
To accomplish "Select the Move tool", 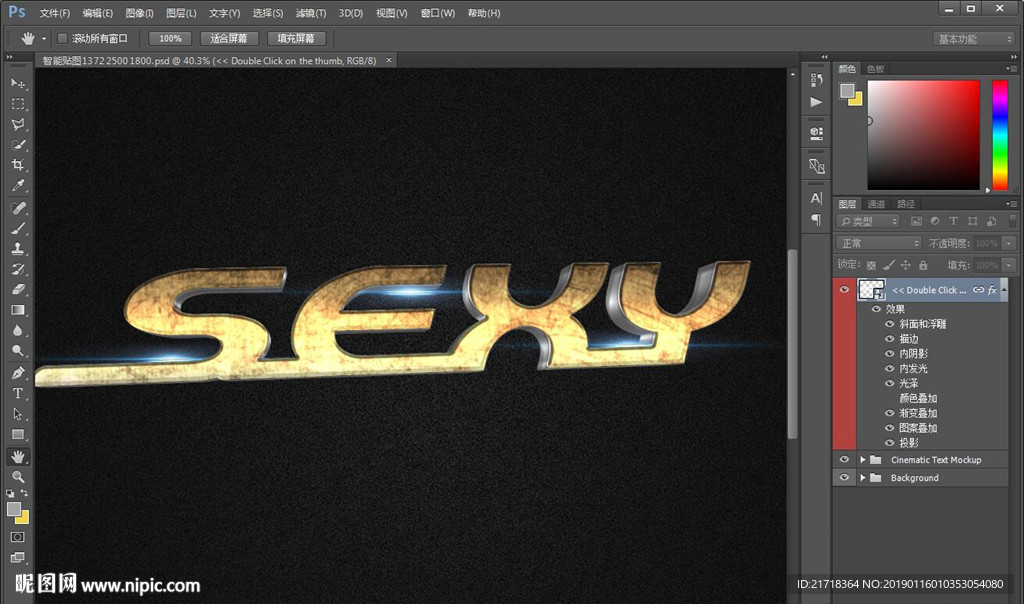I will pyautogui.click(x=18, y=84).
